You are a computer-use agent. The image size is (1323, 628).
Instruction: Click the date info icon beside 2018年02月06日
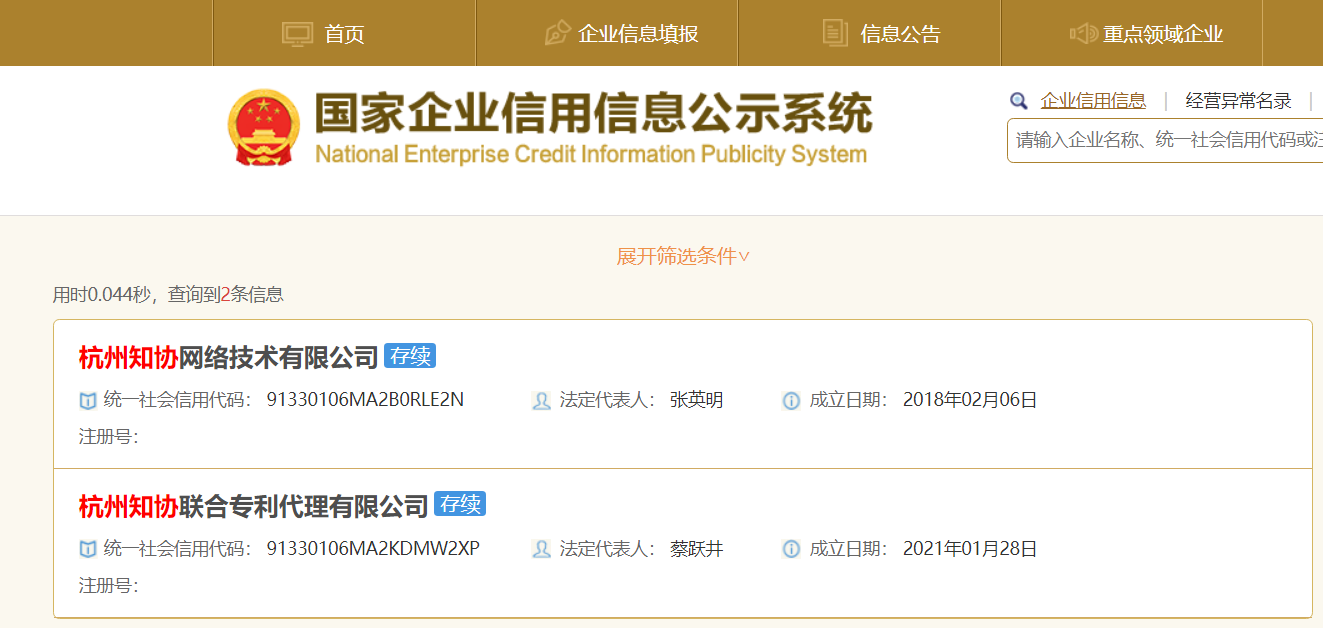tap(791, 401)
